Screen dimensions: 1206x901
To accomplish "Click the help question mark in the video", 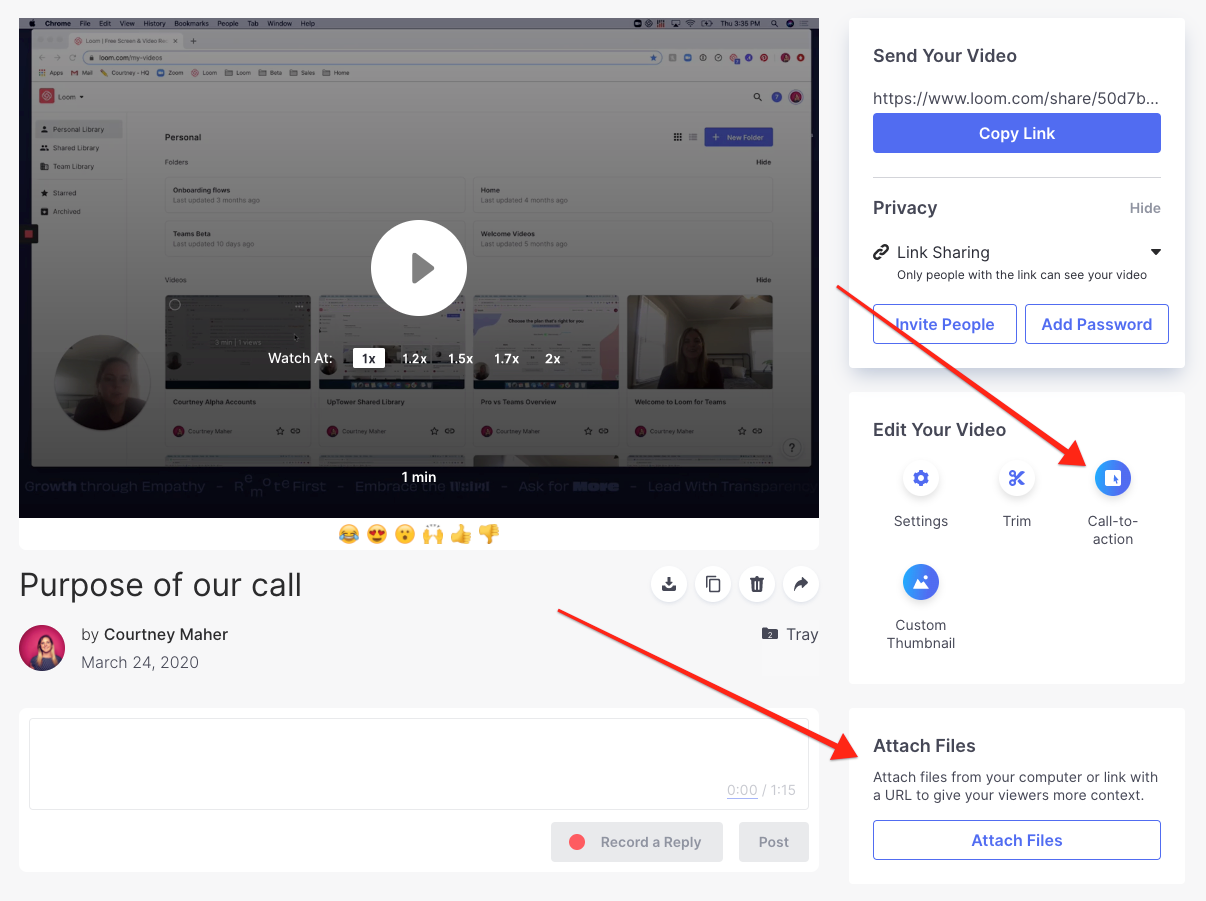I will tap(791, 447).
